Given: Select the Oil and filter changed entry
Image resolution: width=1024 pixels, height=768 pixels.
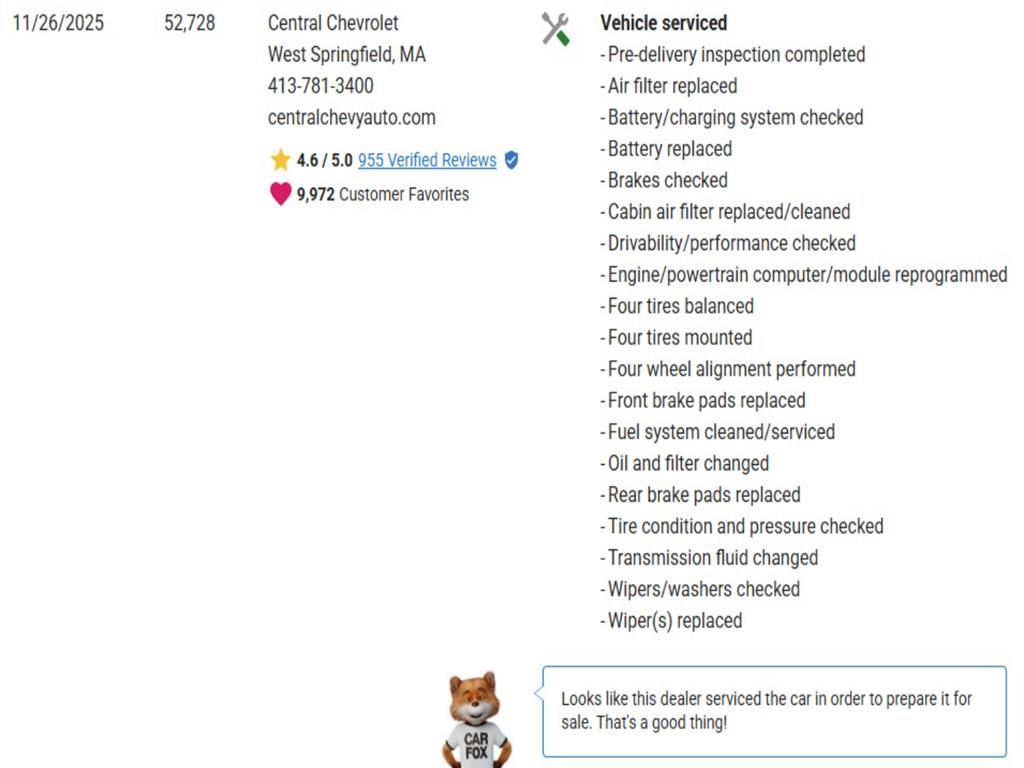Looking at the screenshot, I should click(x=688, y=463).
